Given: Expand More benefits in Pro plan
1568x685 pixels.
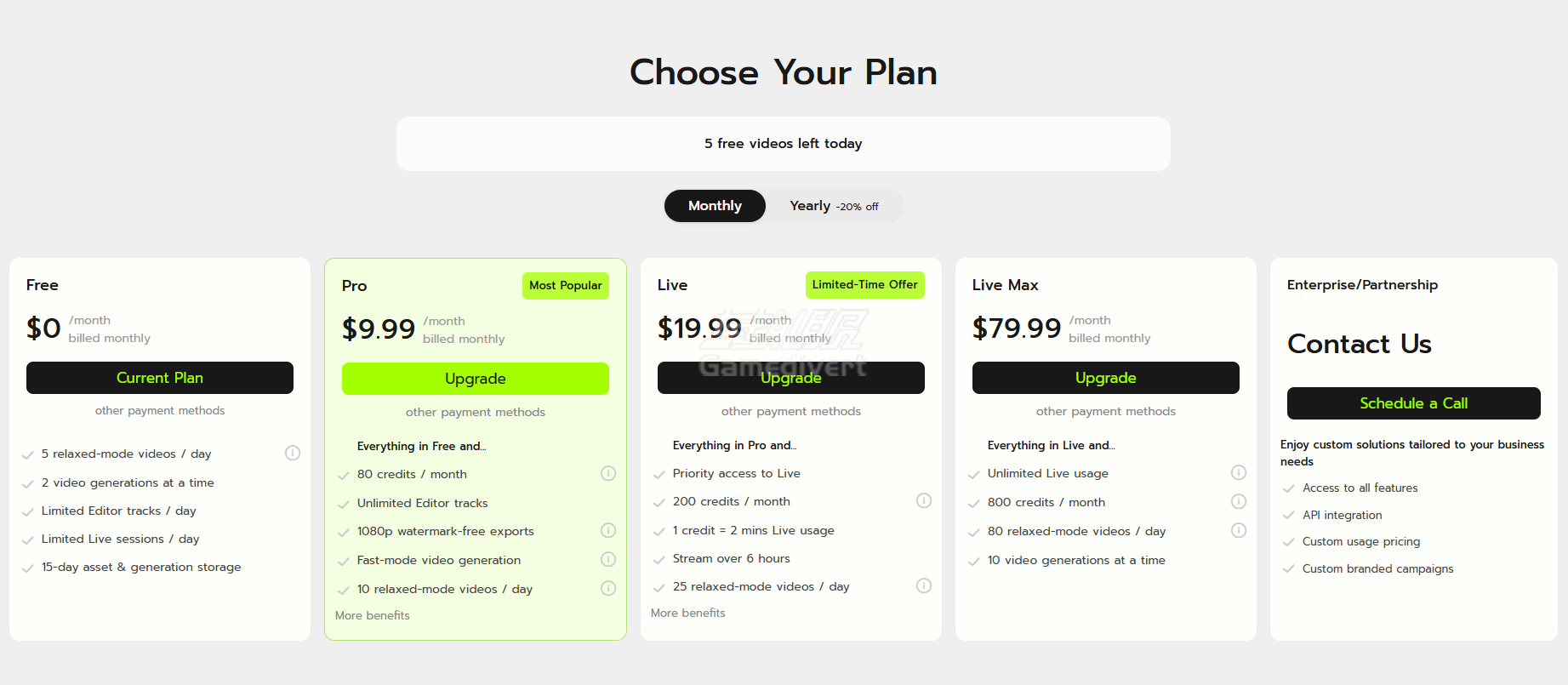Looking at the screenshot, I should [x=373, y=615].
